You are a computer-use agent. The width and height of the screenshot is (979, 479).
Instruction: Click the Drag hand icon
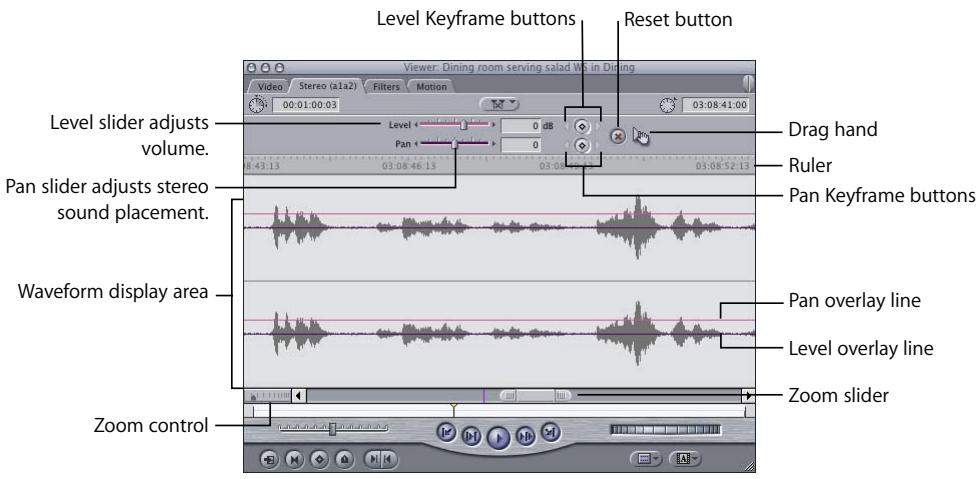[x=641, y=135]
